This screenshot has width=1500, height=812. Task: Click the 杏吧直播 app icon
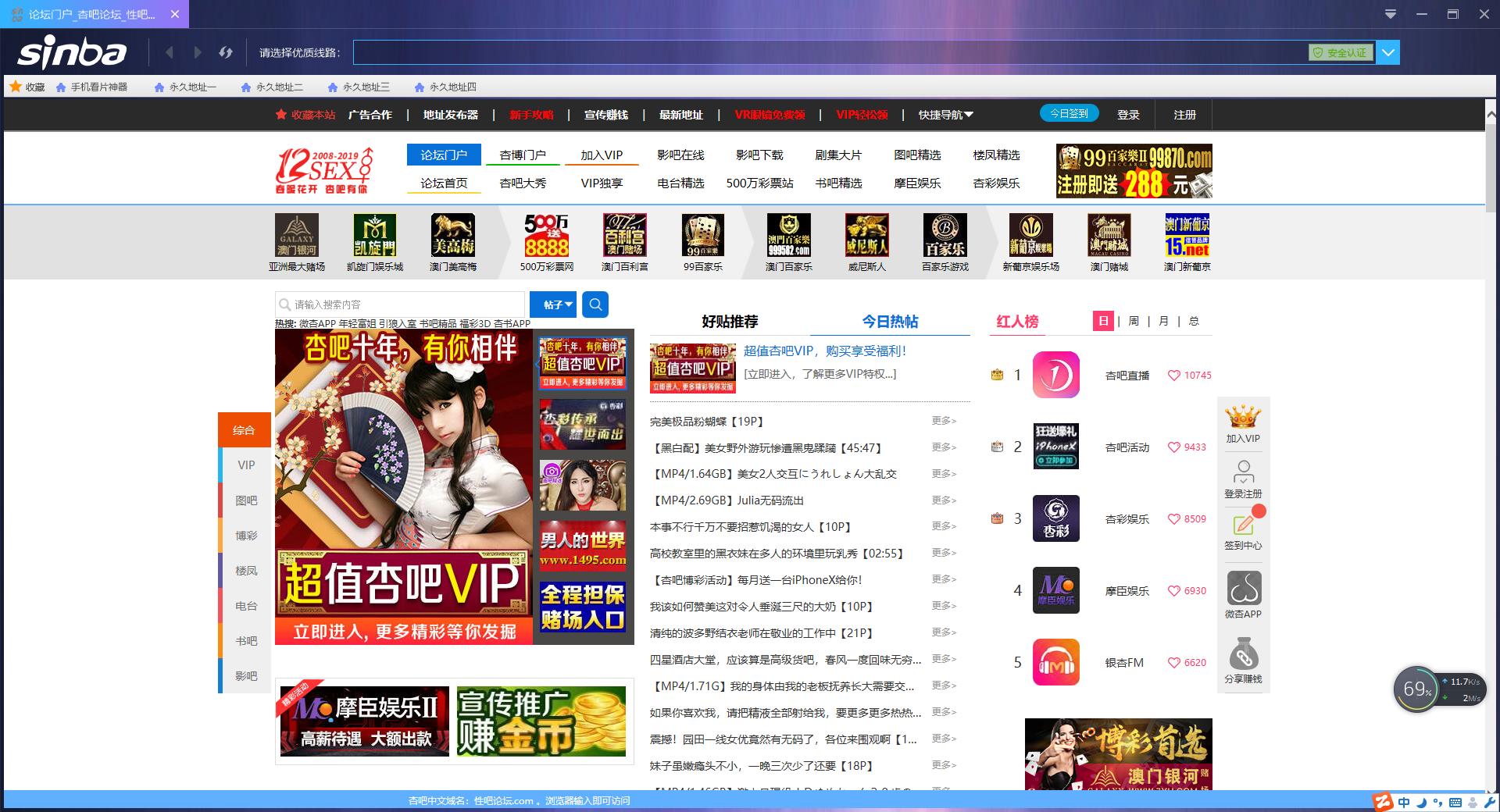(x=1056, y=375)
